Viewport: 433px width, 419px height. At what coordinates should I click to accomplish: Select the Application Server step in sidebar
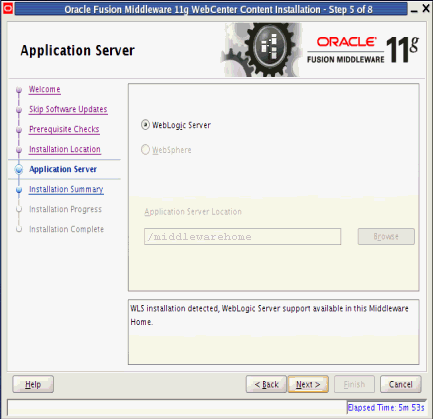(x=63, y=169)
